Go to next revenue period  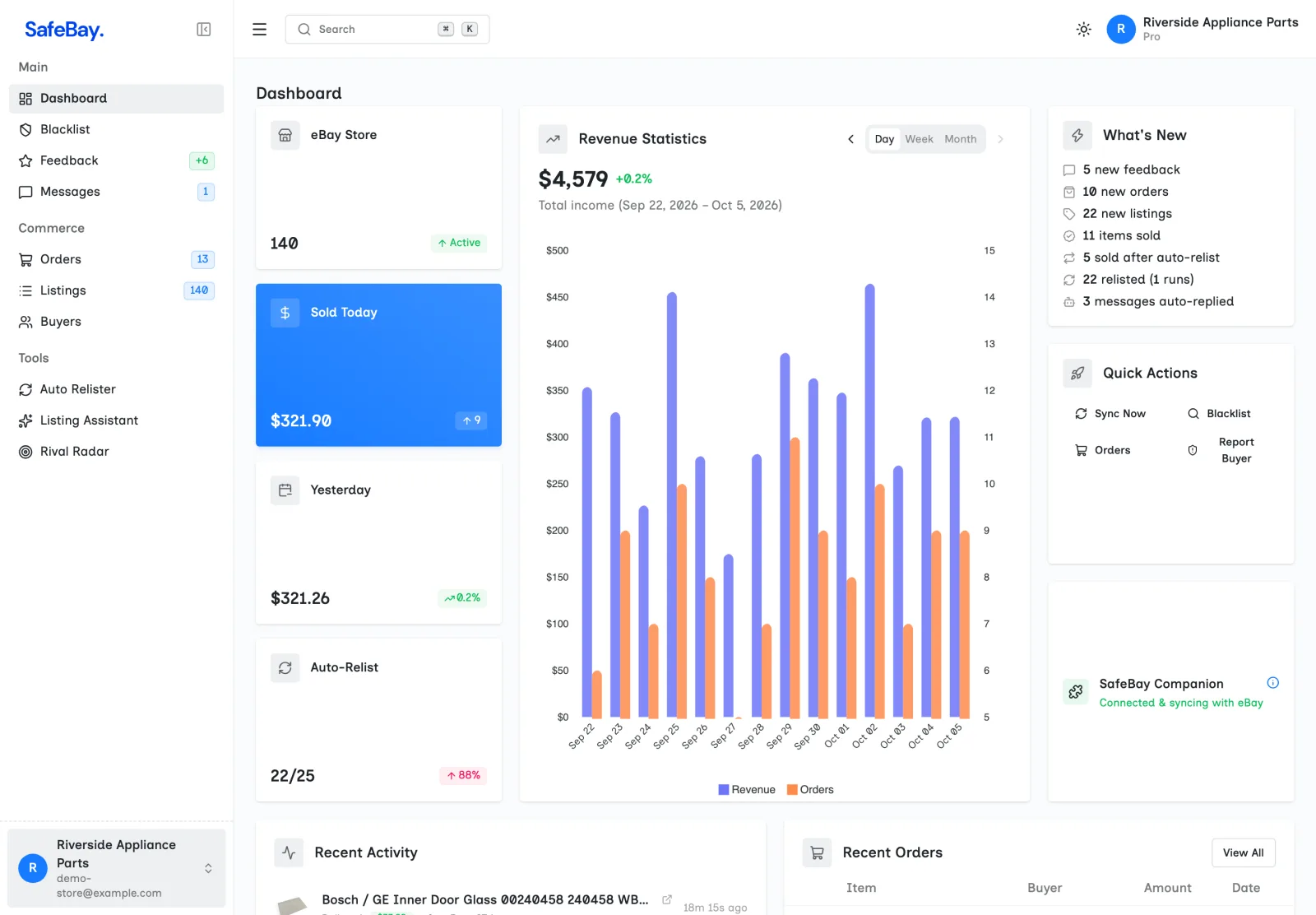pos(1000,139)
